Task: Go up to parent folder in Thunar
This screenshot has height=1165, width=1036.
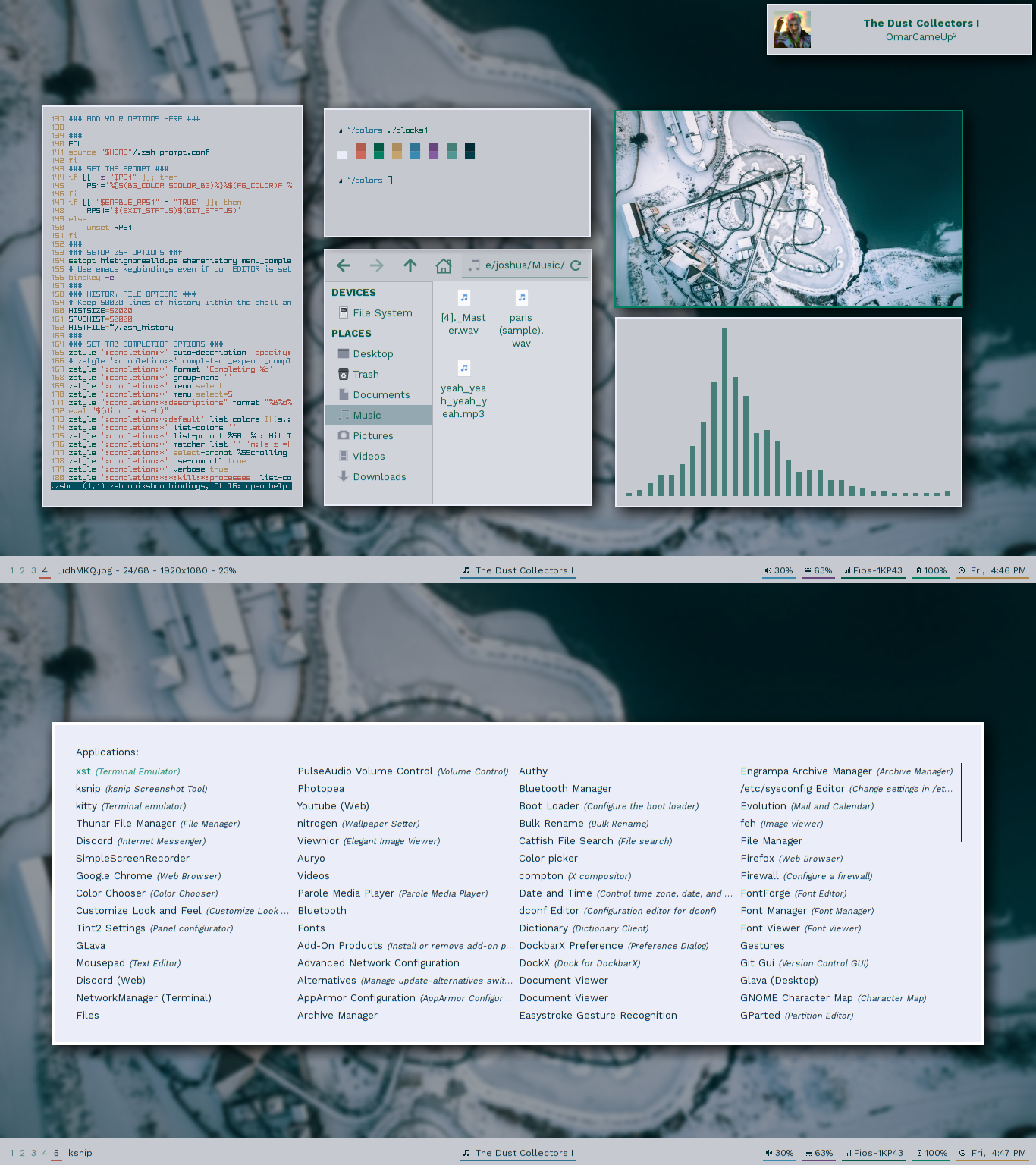Action: click(x=410, y=265)
